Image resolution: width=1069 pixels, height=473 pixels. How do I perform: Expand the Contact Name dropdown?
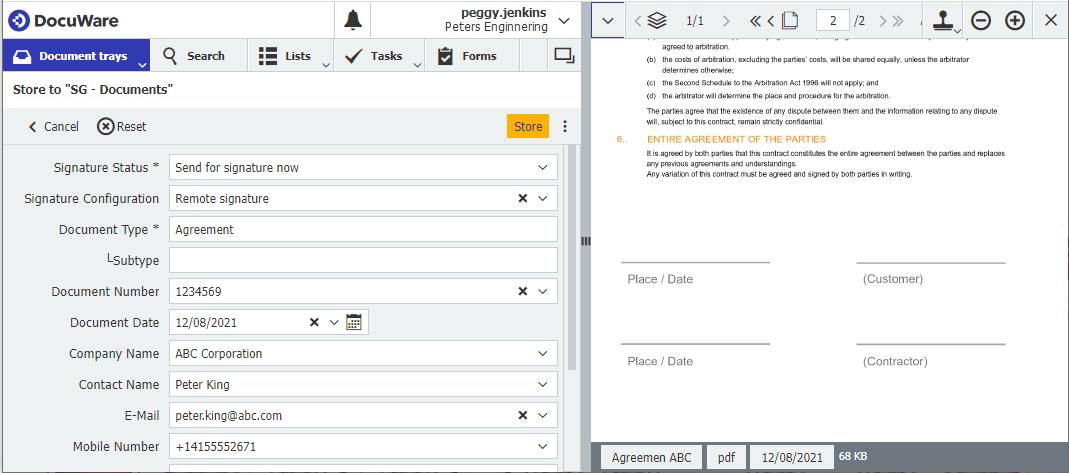(543, 384)
